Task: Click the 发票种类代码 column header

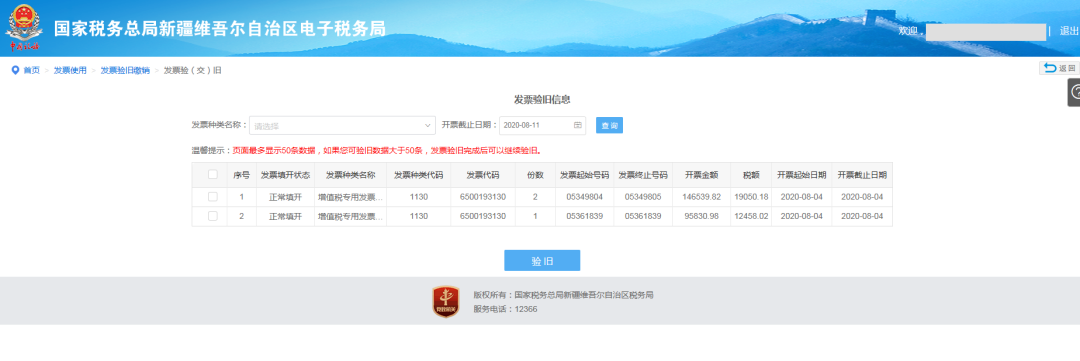Action: tap(418, 175)
